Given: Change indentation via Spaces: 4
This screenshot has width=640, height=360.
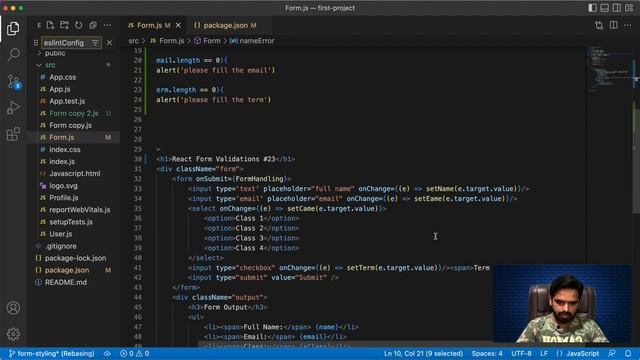Looking at the screenshot, I should point(487,353).
